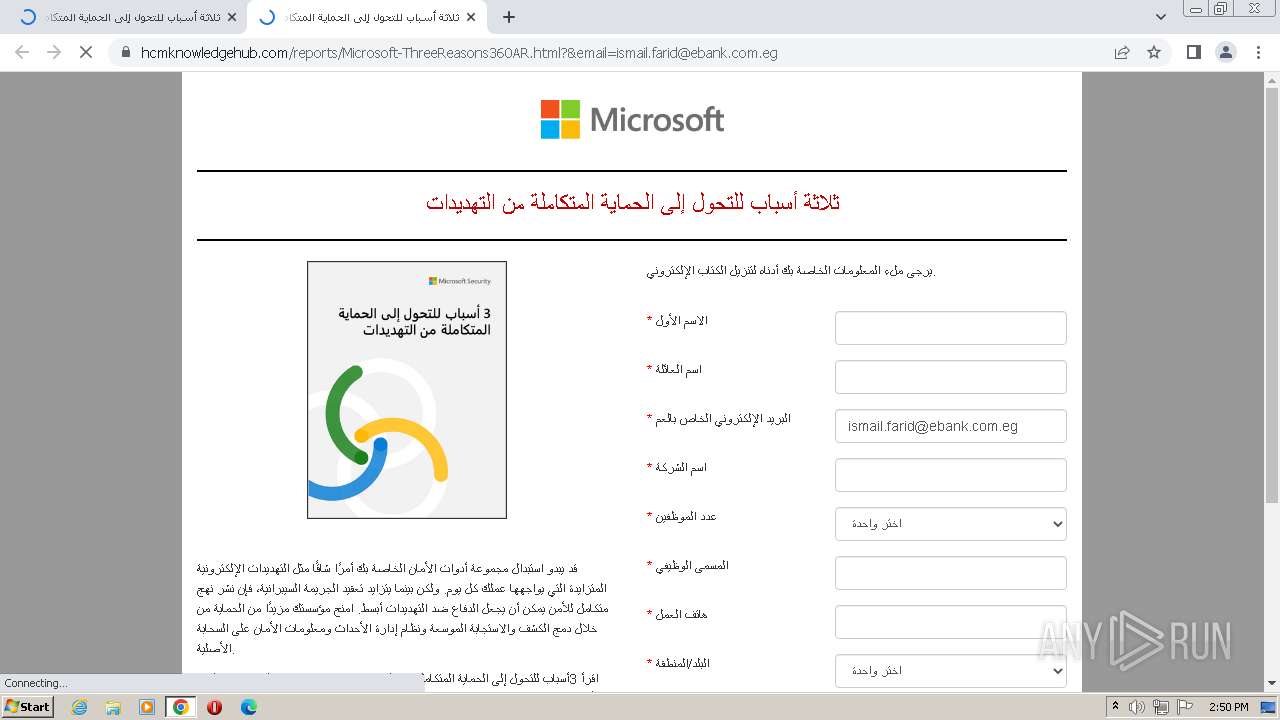Open the country/region (البلد/المنطقة) dropdown

pyautogui.click(x=951, y=671)
